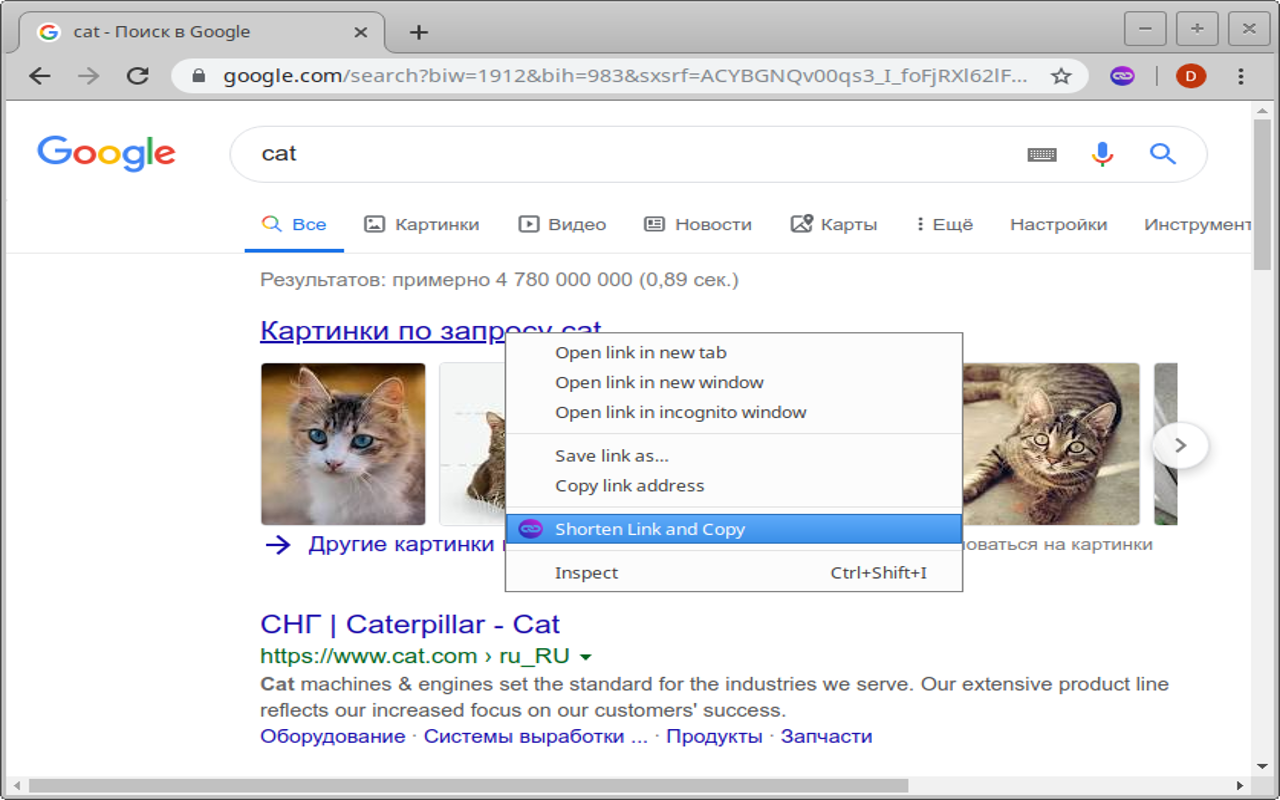
Task: Click the next arrow on the image carousel
Action: click(x=1180, y=445)
